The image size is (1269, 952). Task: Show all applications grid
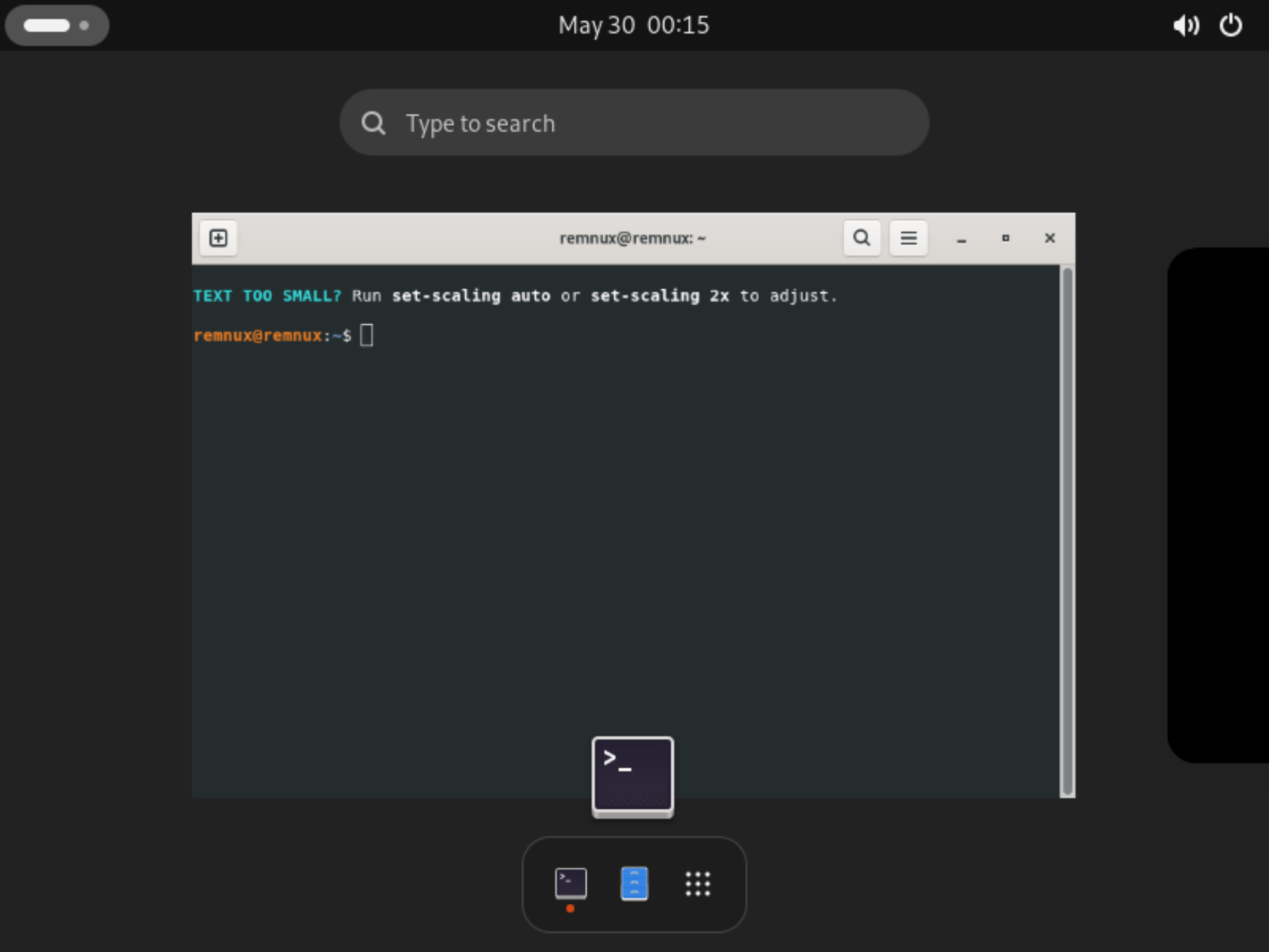pyautogui.click(x=698, y=884)
